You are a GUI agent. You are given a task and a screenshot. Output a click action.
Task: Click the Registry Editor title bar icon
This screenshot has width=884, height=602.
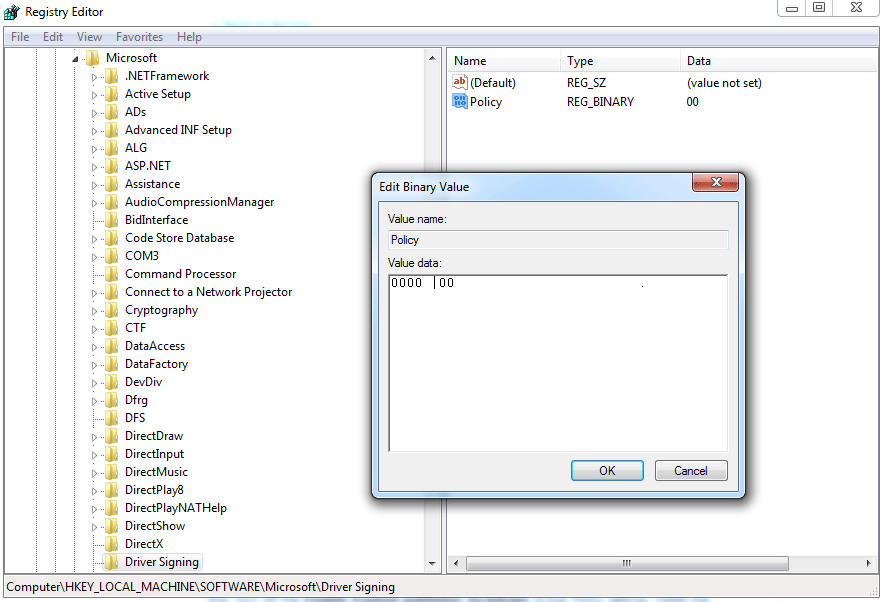[x=11, y=12]
